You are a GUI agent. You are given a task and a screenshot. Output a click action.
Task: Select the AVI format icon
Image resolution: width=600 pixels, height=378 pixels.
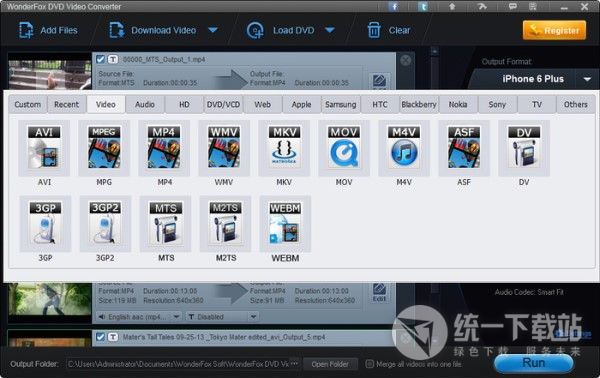(44, 148)
